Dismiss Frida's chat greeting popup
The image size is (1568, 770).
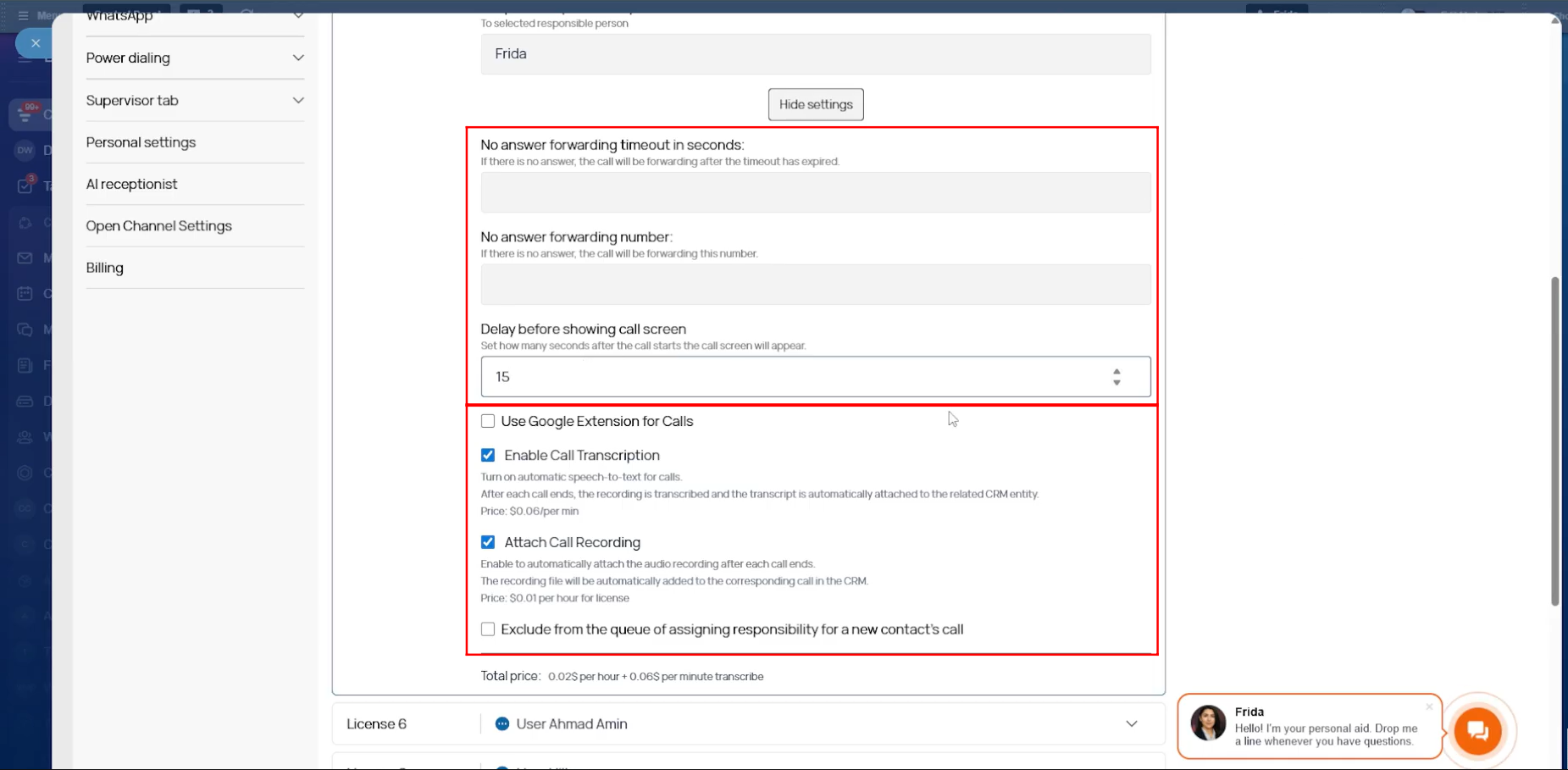click(1429, 706)
